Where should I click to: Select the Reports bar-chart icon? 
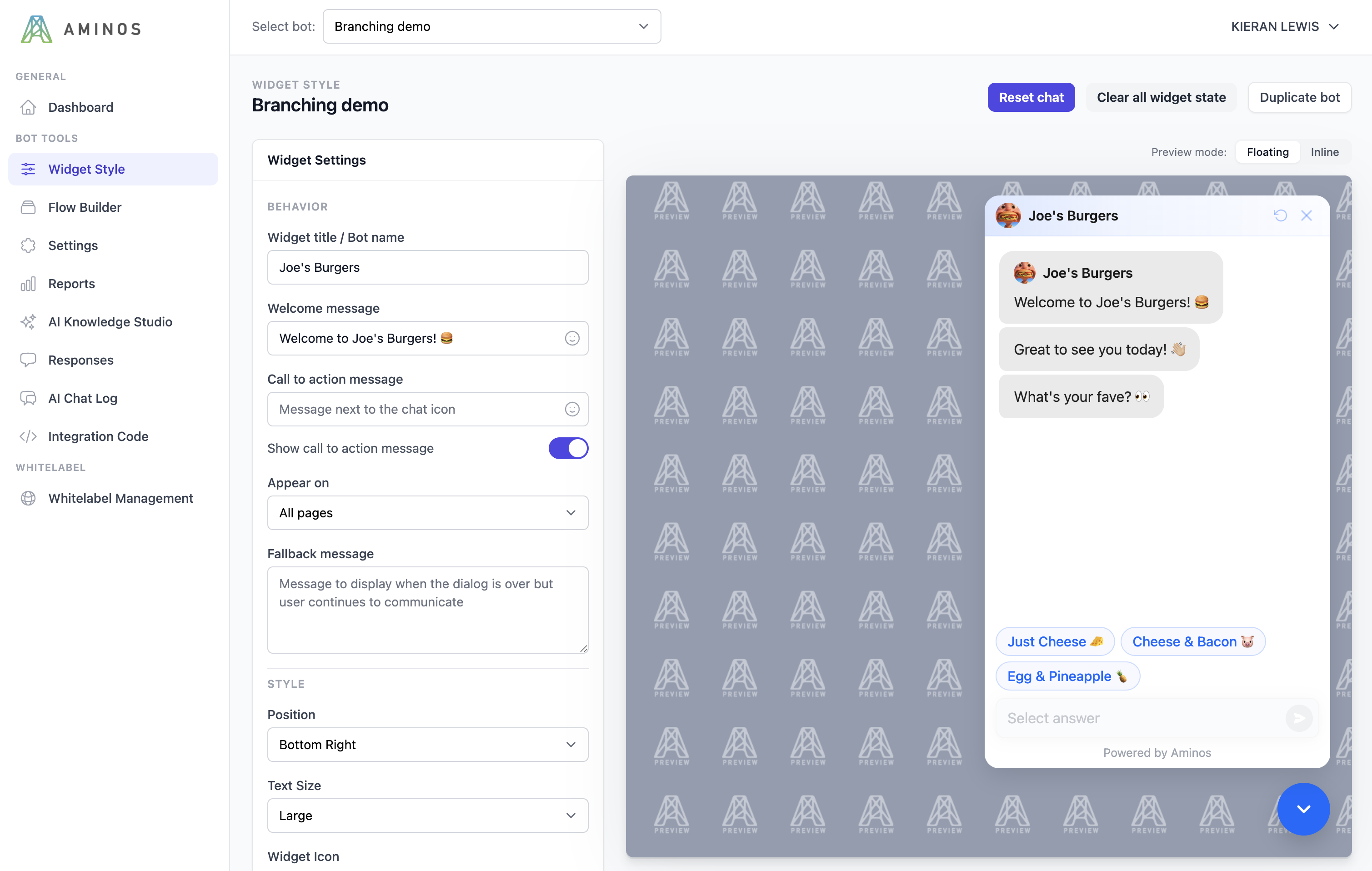pyautogui.click(x=29, y=283)
